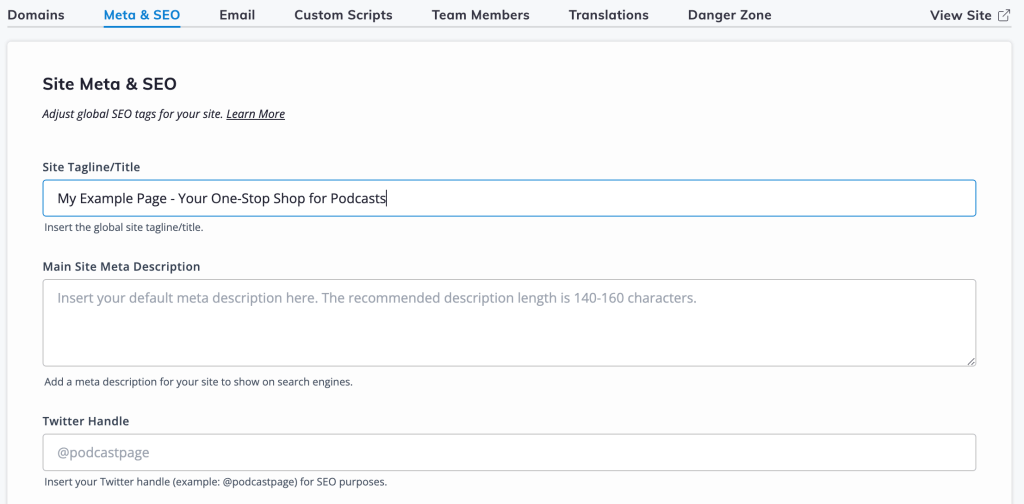Image resolution: width=1024 pixels, height=504 pixels.
Task: Click the Site Meta & SEO heading
Action: (109, 85)
